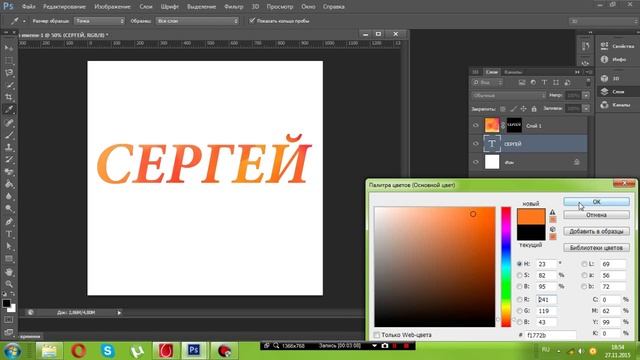This screenshot has width=640, height=360.
Task: Select the Rectangular Marquee tool
Action: [x=9, y=60]
